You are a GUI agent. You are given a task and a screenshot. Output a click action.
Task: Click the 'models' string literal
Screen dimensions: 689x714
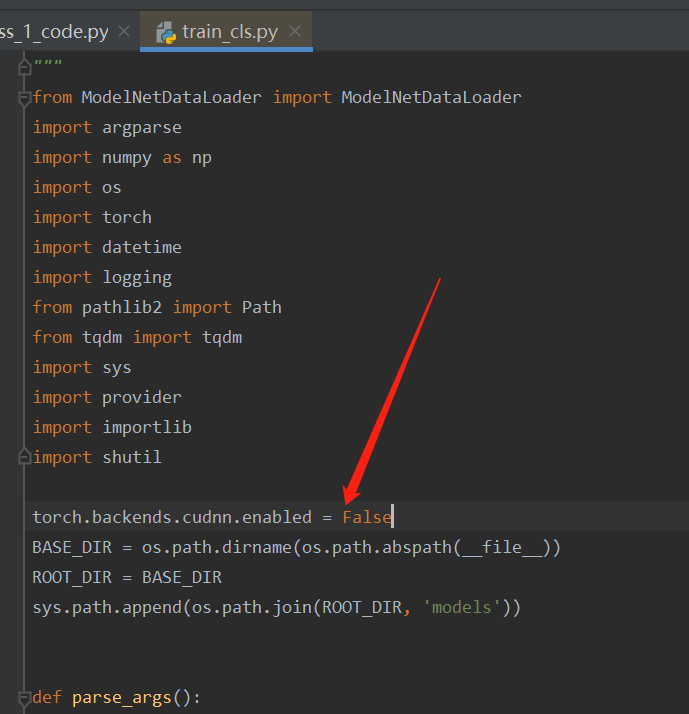[x=462, y=607]
